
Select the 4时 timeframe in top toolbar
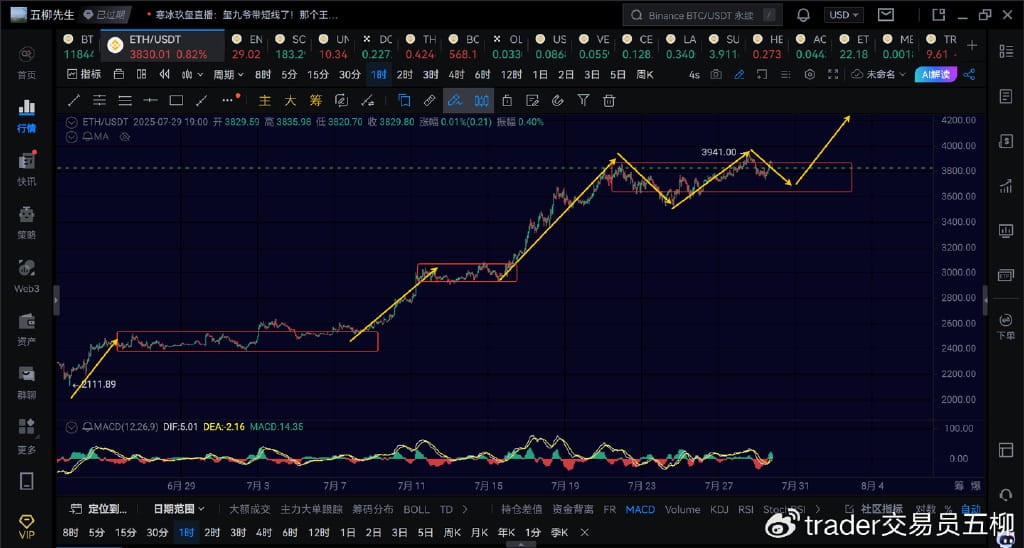click(456, 74)
